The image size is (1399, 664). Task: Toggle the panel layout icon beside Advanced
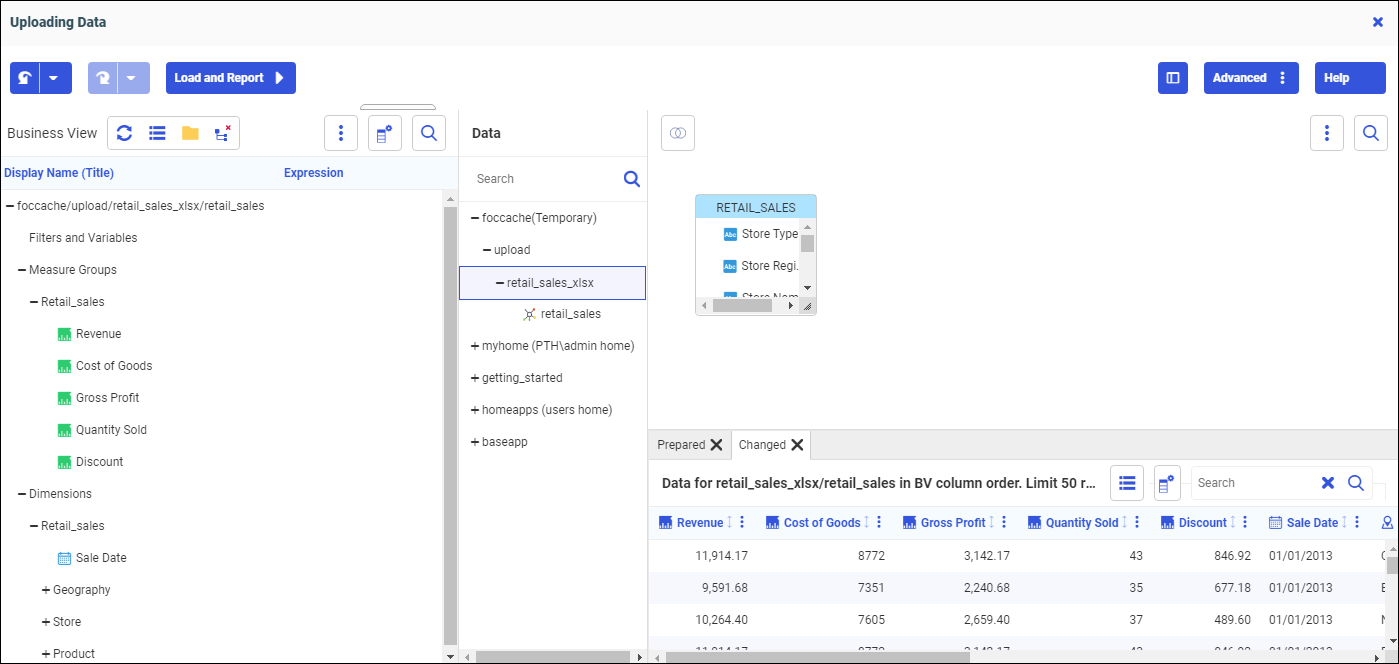coord(1173,78)
